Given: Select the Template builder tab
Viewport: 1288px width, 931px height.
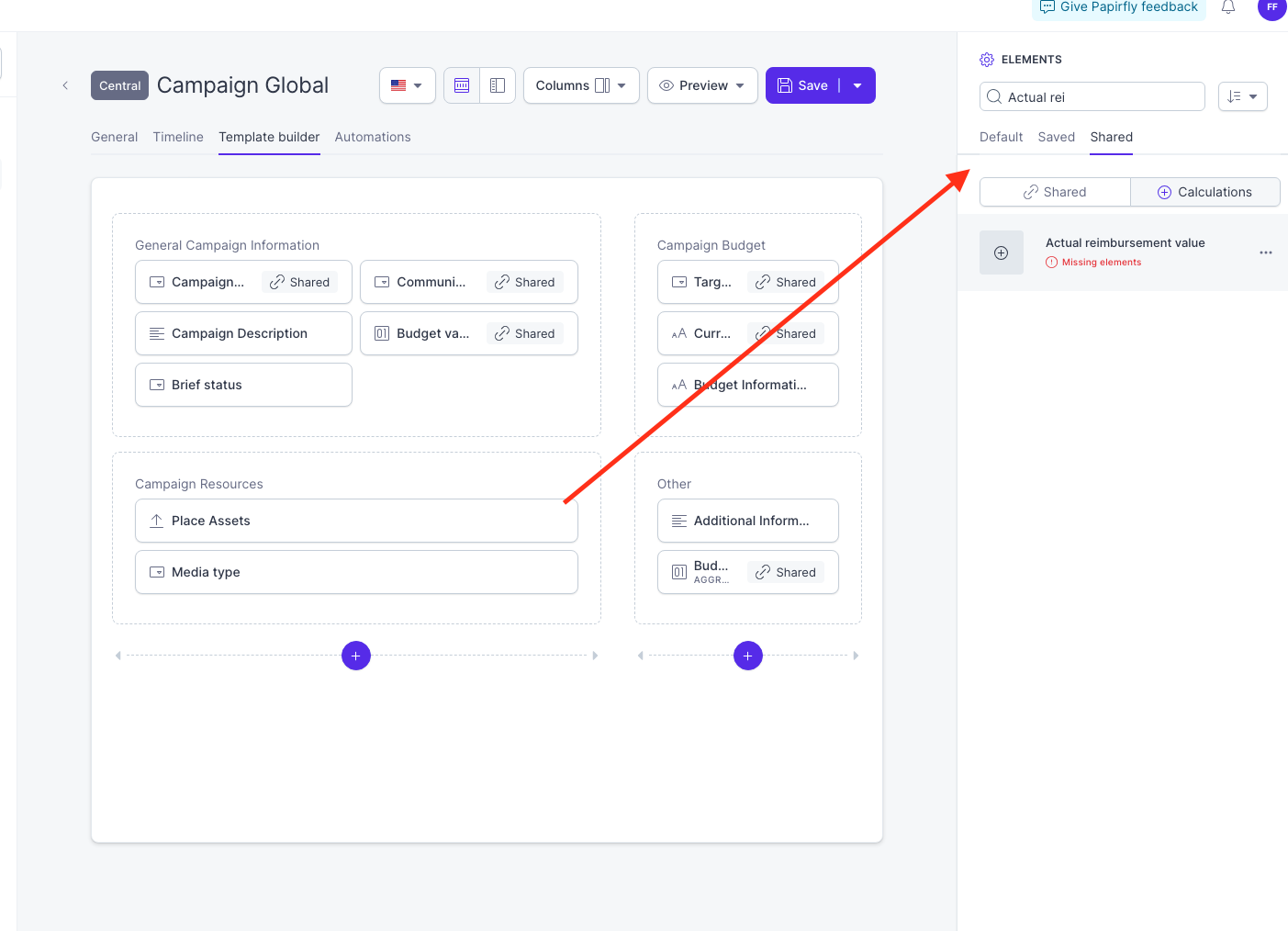Looking at the screenshot, I should coord(269,137).
